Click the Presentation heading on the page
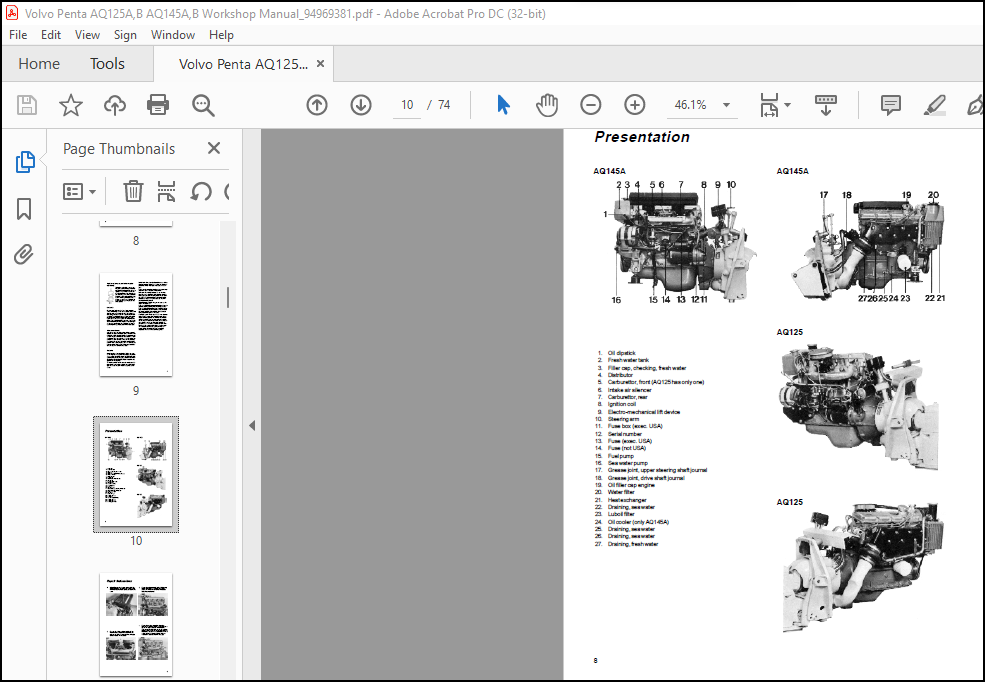The height and width of the screenshot is (682, 985). 642,137
